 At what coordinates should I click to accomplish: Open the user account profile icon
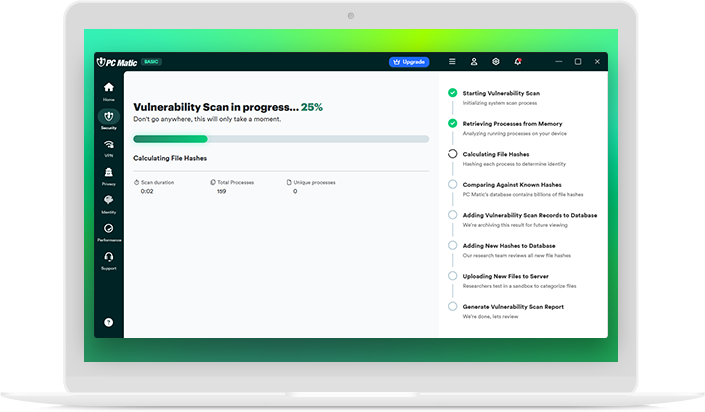[x=474, y=62]
